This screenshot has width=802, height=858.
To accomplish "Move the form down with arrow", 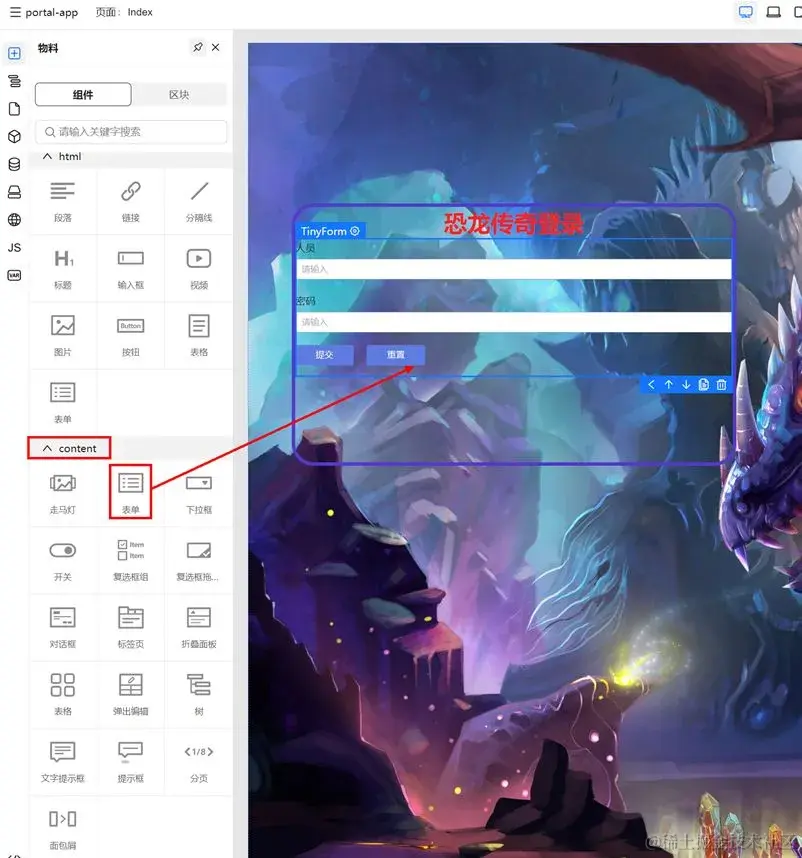I will click(x=686, y=385).
